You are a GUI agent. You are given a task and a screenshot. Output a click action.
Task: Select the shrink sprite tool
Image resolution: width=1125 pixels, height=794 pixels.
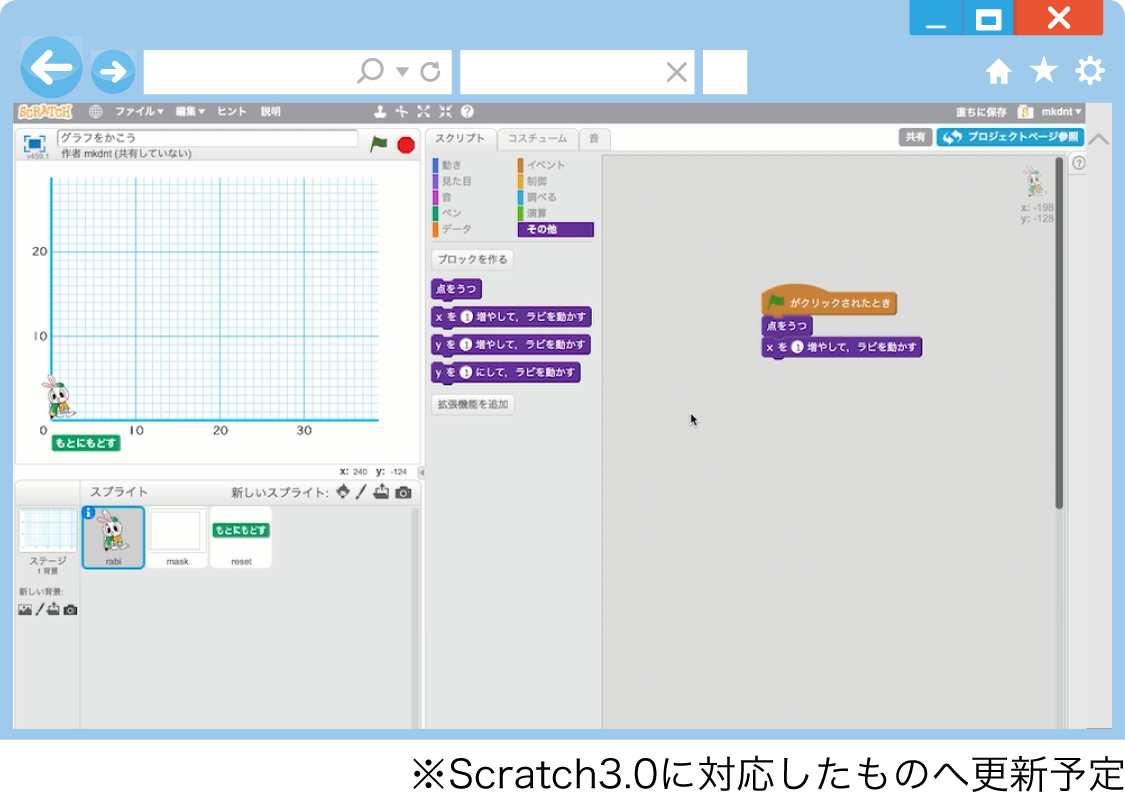click(x=446, y=112)
